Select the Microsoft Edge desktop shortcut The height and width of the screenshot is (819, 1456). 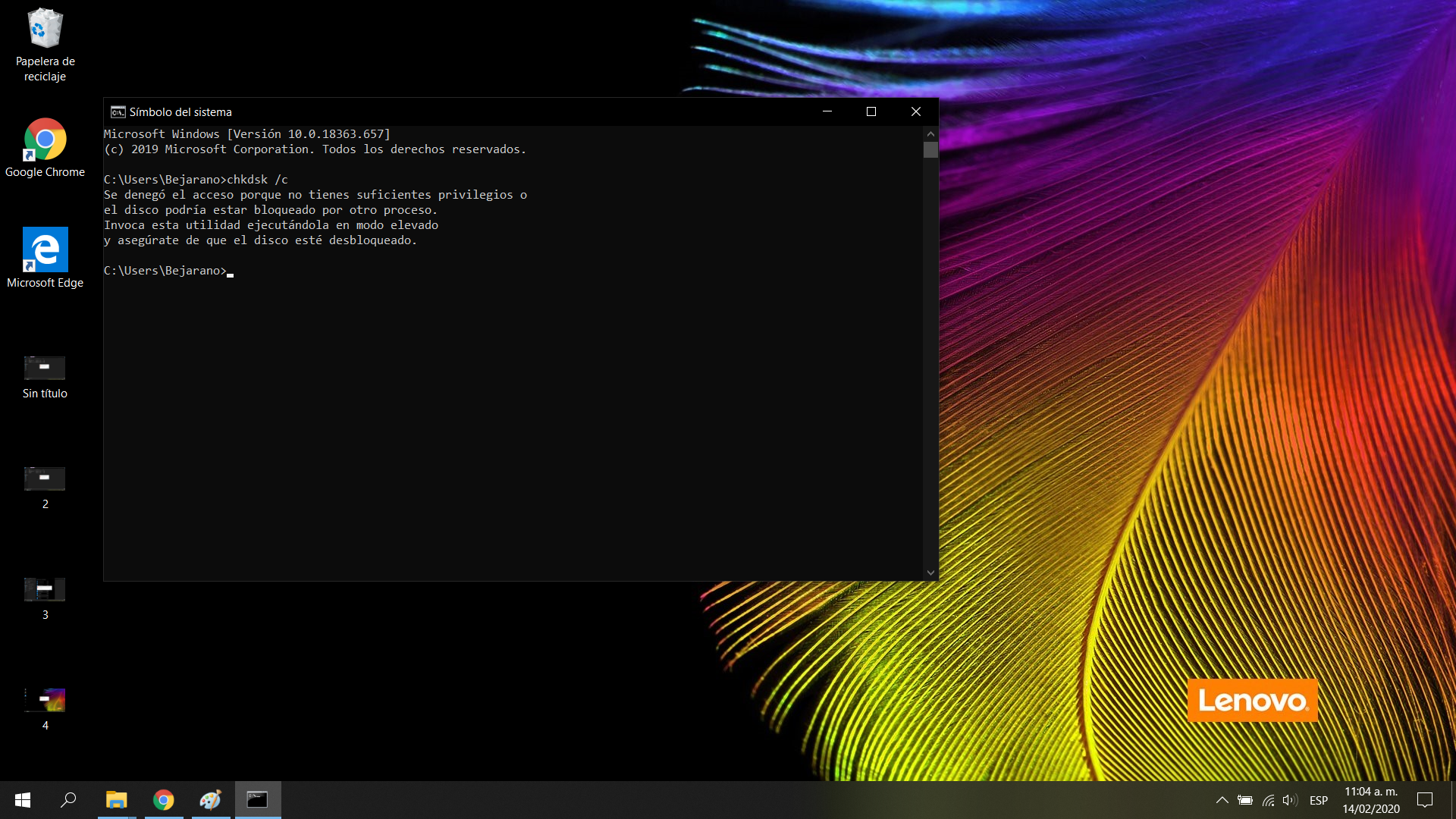coord(45,250)
